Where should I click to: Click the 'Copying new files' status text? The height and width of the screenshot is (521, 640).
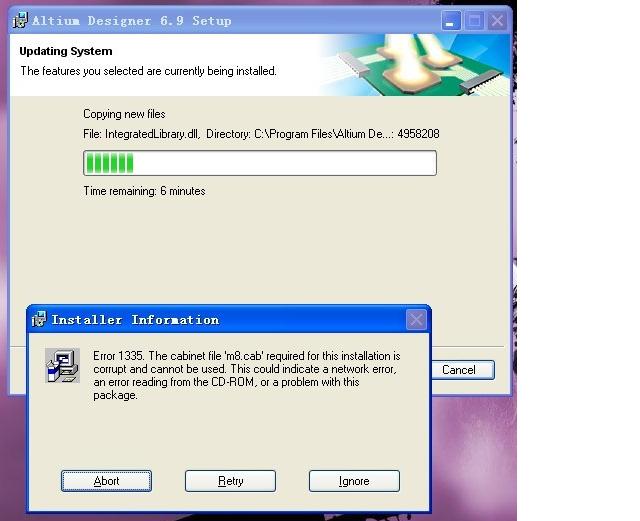click(124, 114)
